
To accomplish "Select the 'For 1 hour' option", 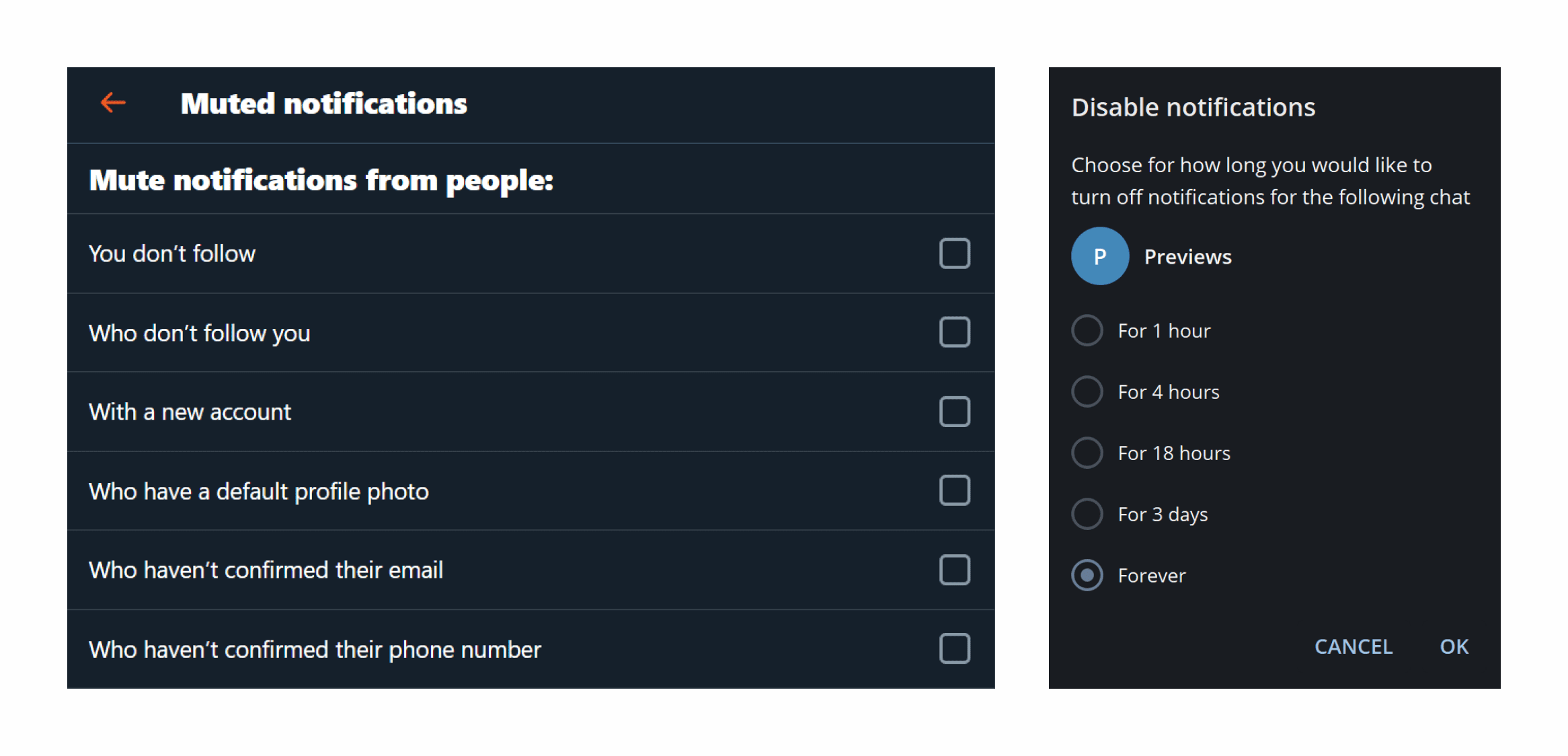I will pyautogui.click(x=1089, y=330).
